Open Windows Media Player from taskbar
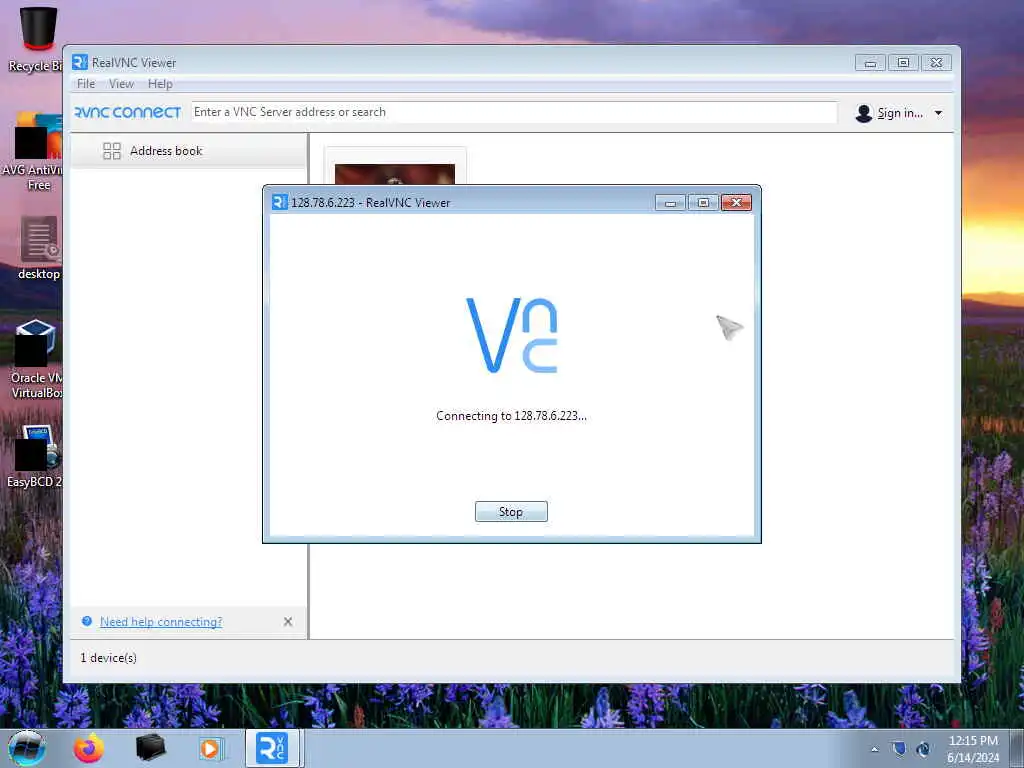The image size is (1024, 768). point(211,748)
